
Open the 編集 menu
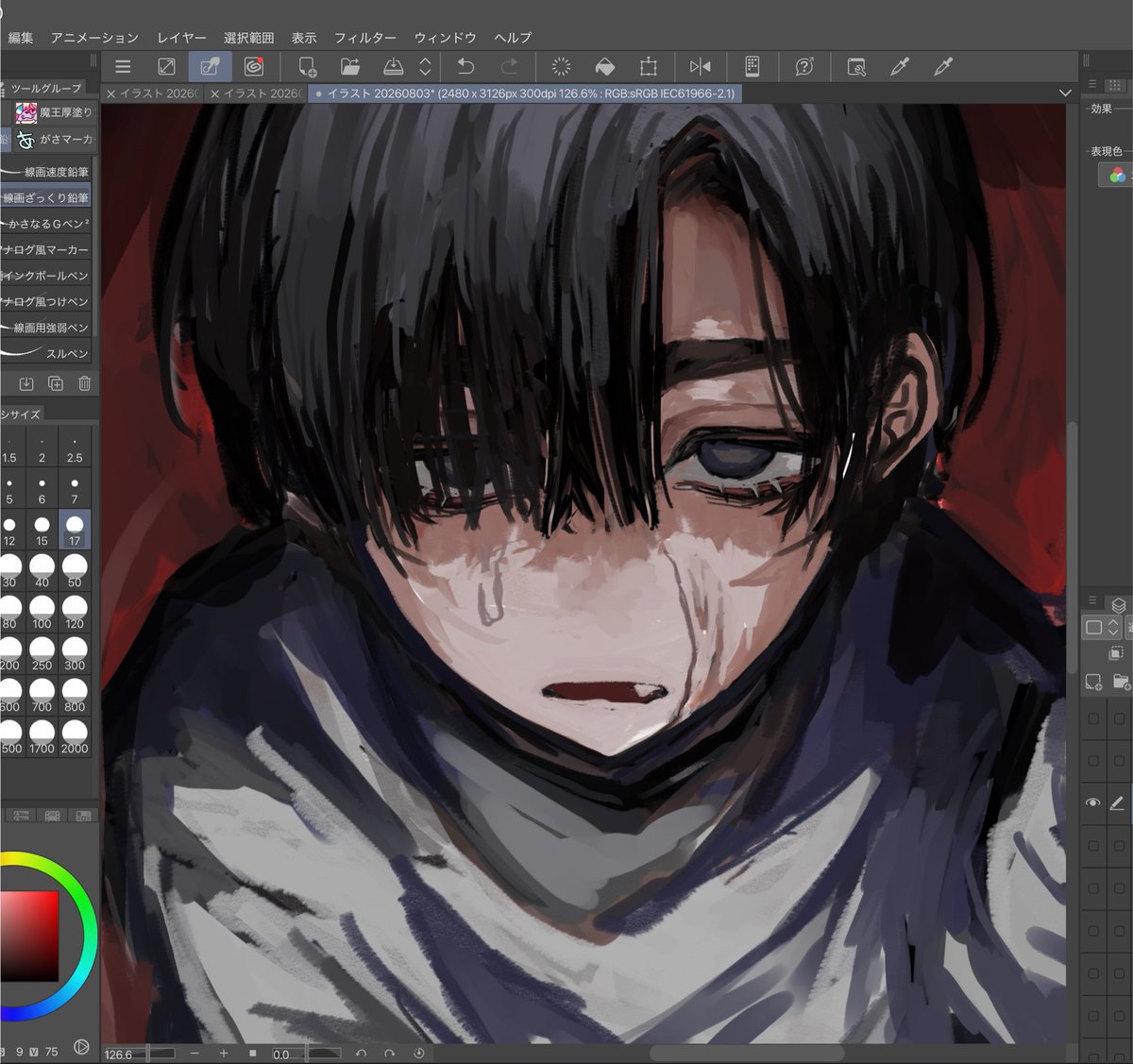pyautogui.click(x=20, y=38)
